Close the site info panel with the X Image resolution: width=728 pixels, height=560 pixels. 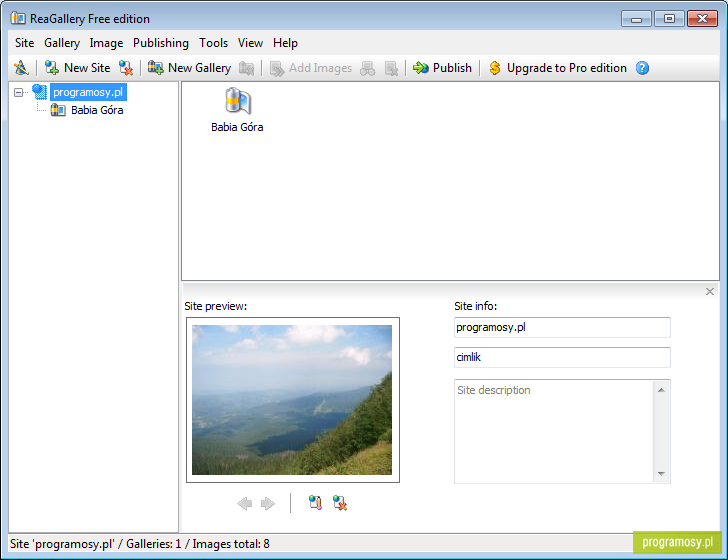(x=710, y=292)
